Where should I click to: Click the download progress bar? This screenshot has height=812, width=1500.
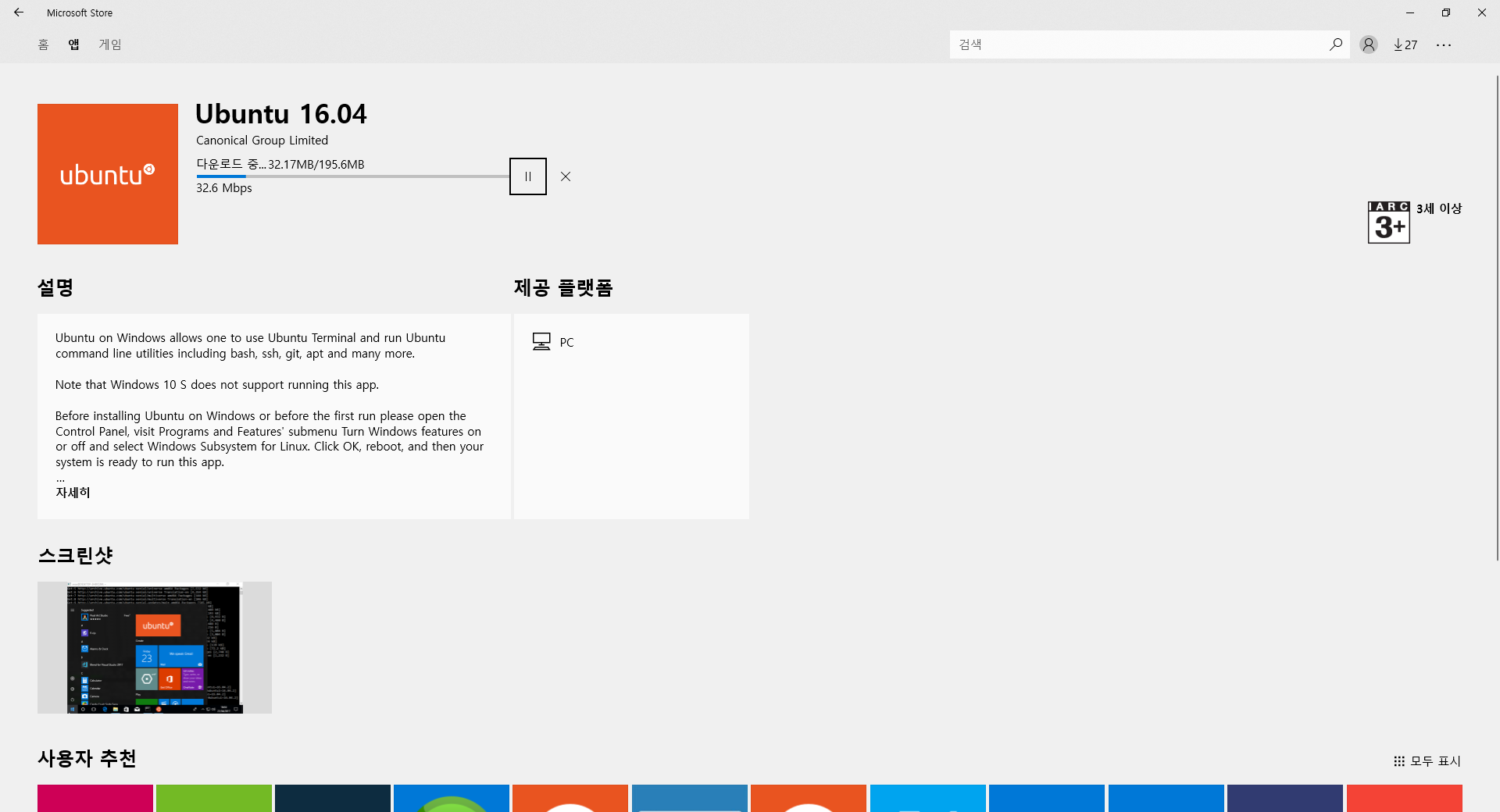[x=352, y=176]
